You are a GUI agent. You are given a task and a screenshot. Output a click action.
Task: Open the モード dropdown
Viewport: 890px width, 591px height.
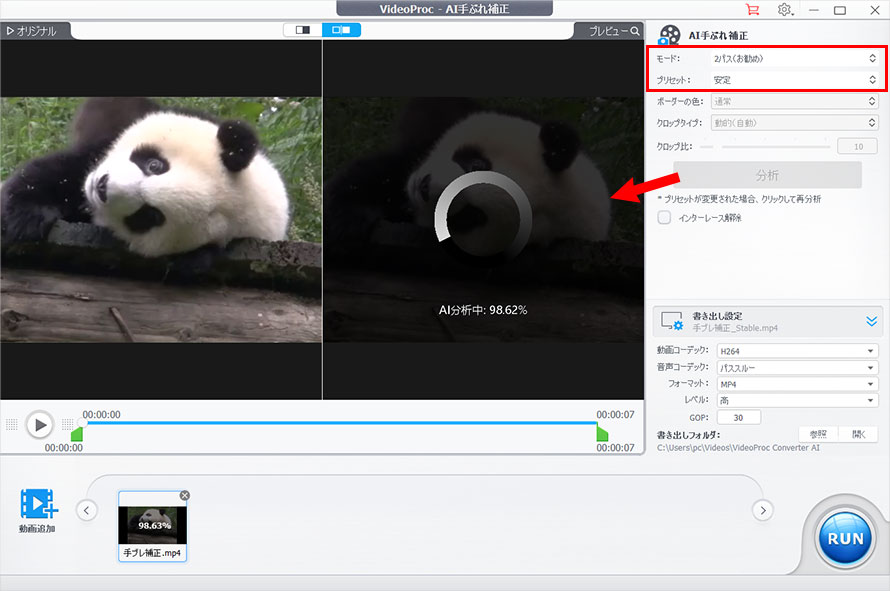pyautogui.click(x=793, y=59)
